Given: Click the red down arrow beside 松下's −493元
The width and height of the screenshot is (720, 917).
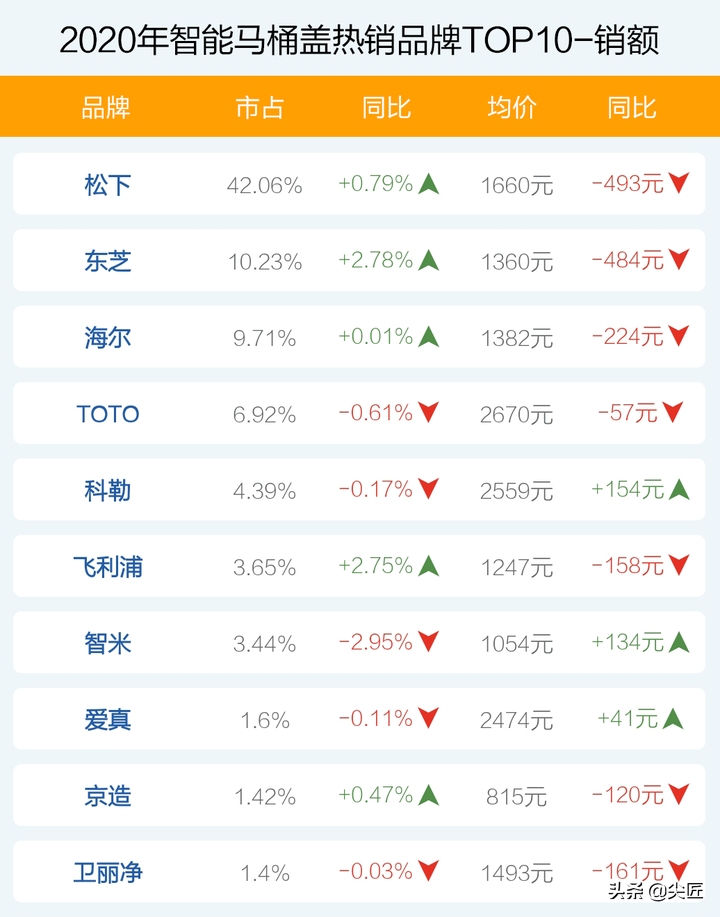Looking at the screenshot, I should 679,184.
